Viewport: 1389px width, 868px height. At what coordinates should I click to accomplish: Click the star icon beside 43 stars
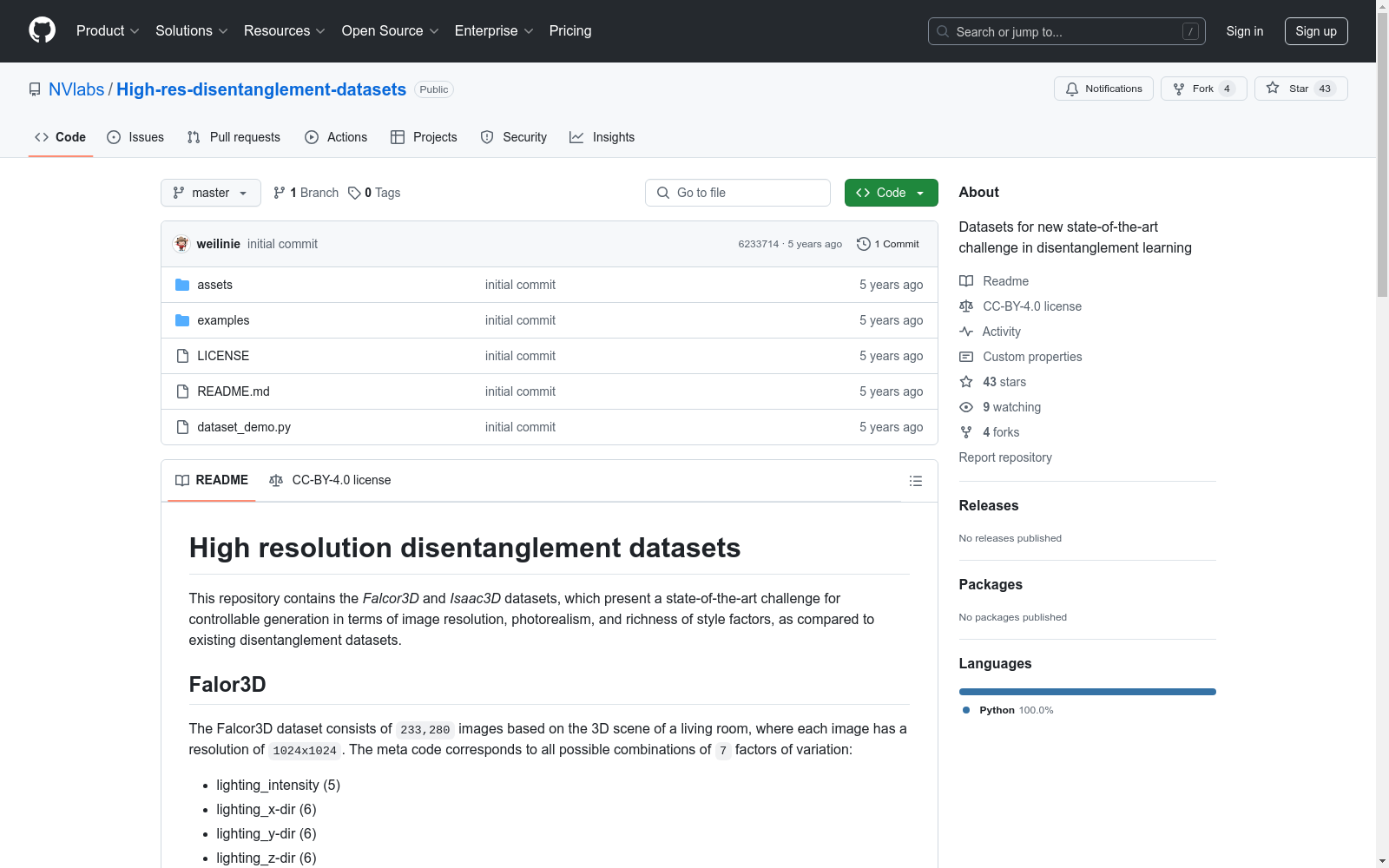(966, 382)
